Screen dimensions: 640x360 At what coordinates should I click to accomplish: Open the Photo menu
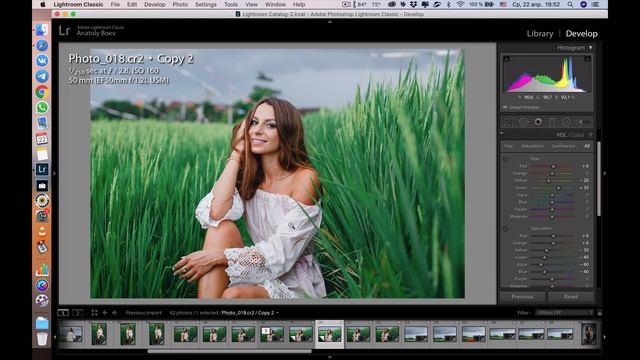(180, 4)
